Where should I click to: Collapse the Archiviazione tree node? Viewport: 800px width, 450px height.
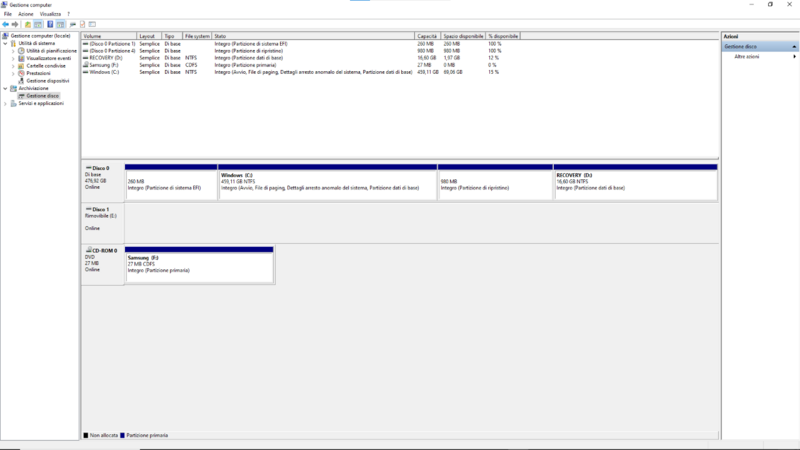pyautogui.click(x=6, y=88)
